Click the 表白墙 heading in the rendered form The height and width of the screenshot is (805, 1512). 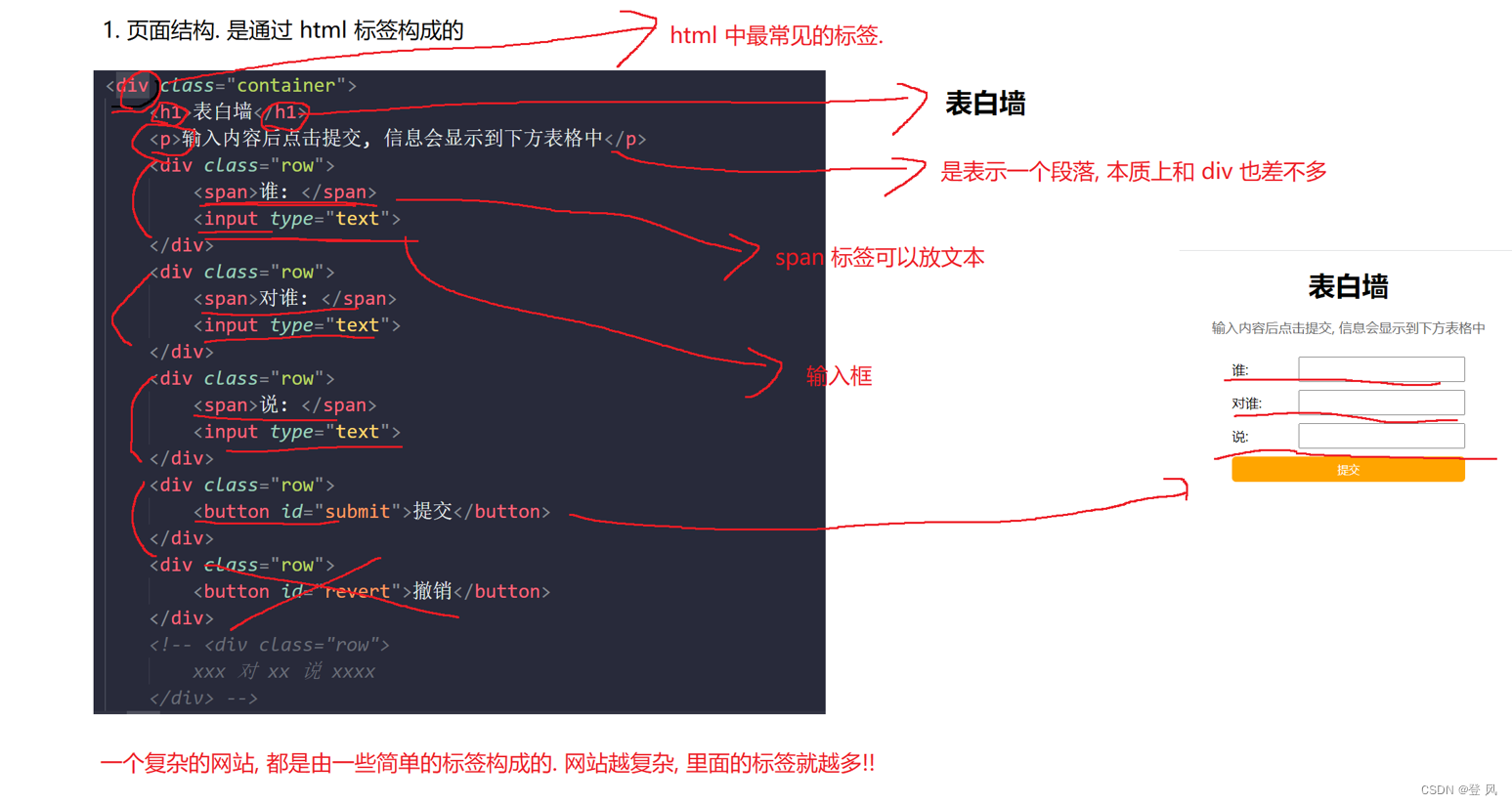point(1348,287)
